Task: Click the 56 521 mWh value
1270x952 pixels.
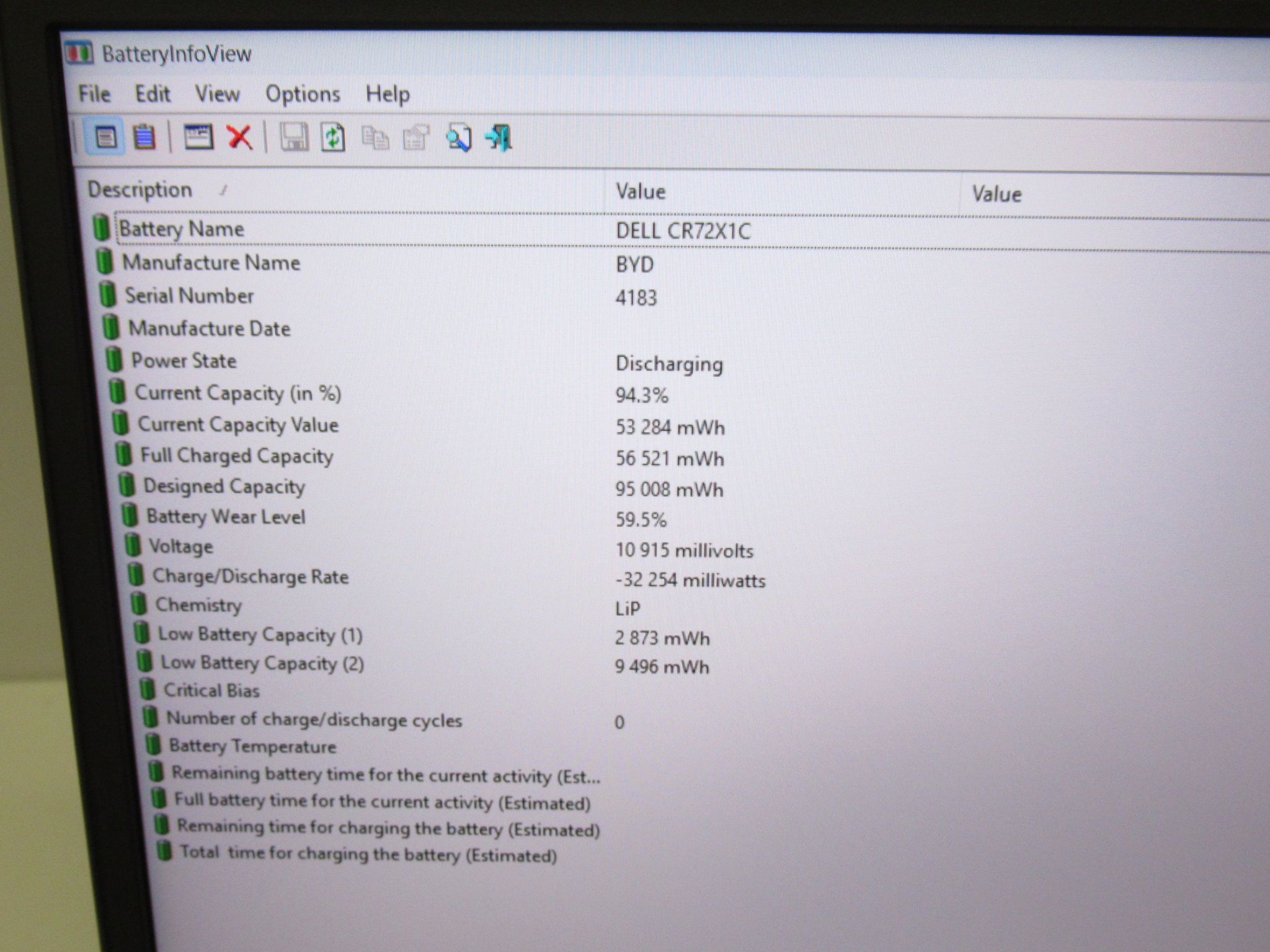Action: pos(670,459)
